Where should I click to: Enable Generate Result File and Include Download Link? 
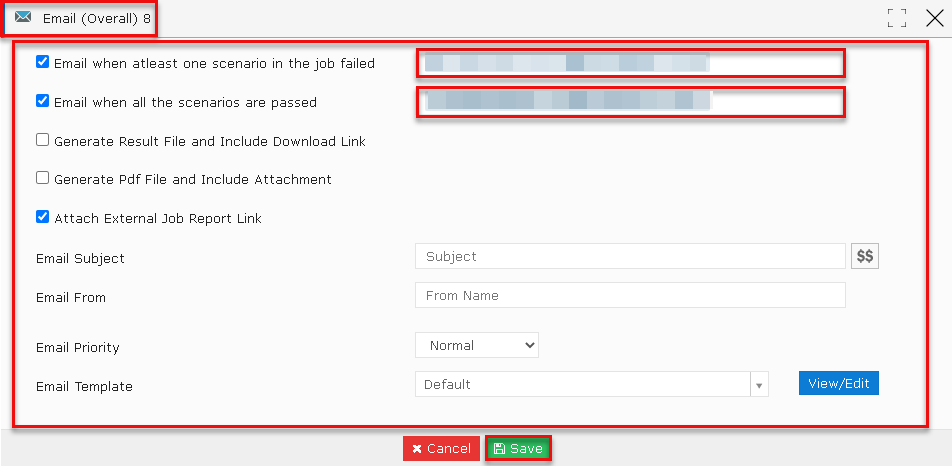click(42, 140)
